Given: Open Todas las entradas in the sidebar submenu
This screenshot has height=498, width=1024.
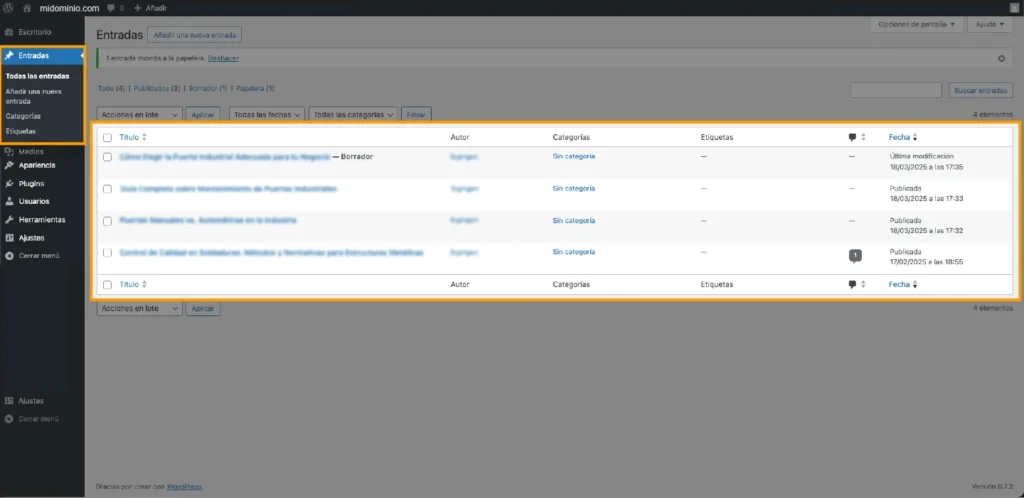Looking at the screenshot, I should [x=37, y=76].
